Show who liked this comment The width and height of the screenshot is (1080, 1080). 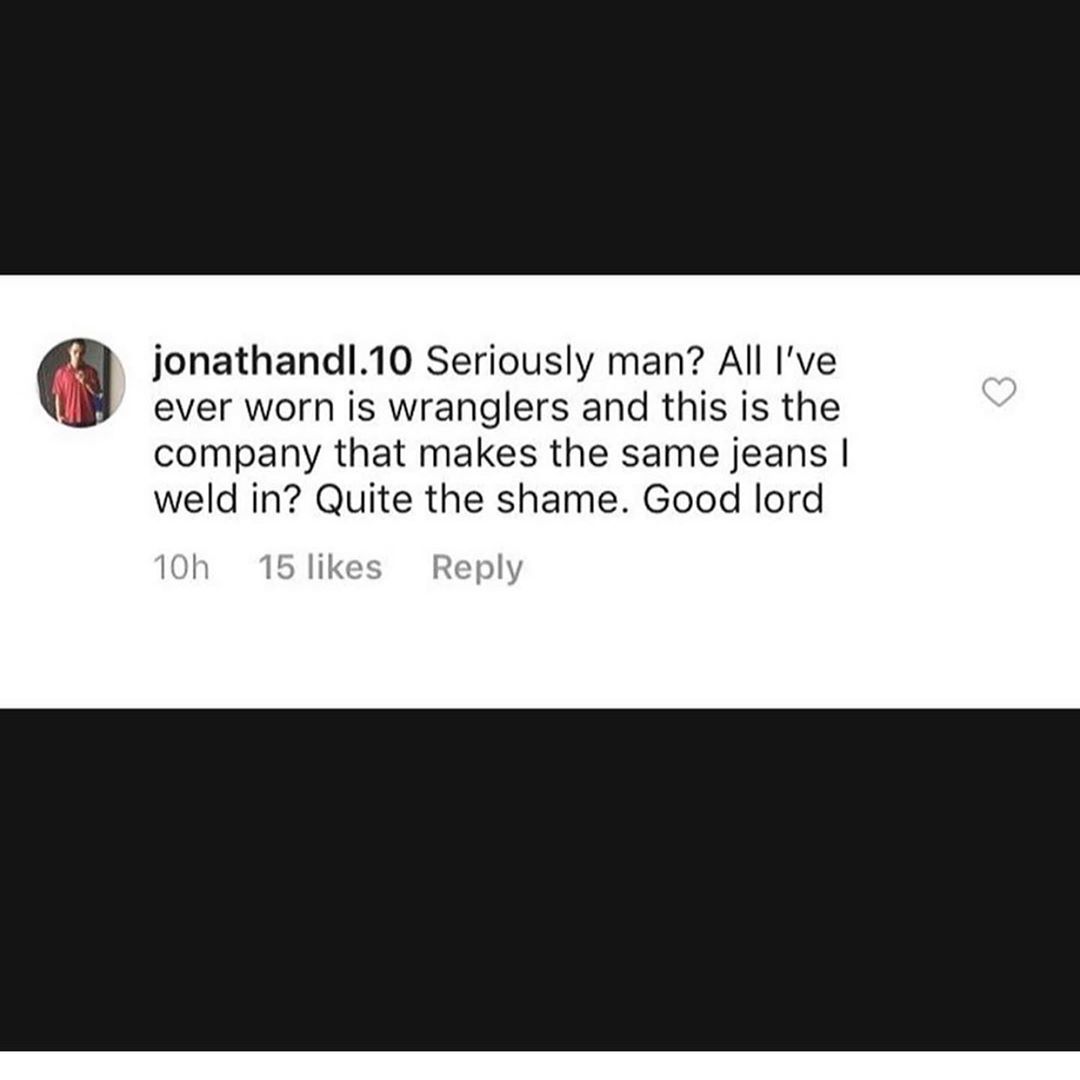tap(320, 568)
